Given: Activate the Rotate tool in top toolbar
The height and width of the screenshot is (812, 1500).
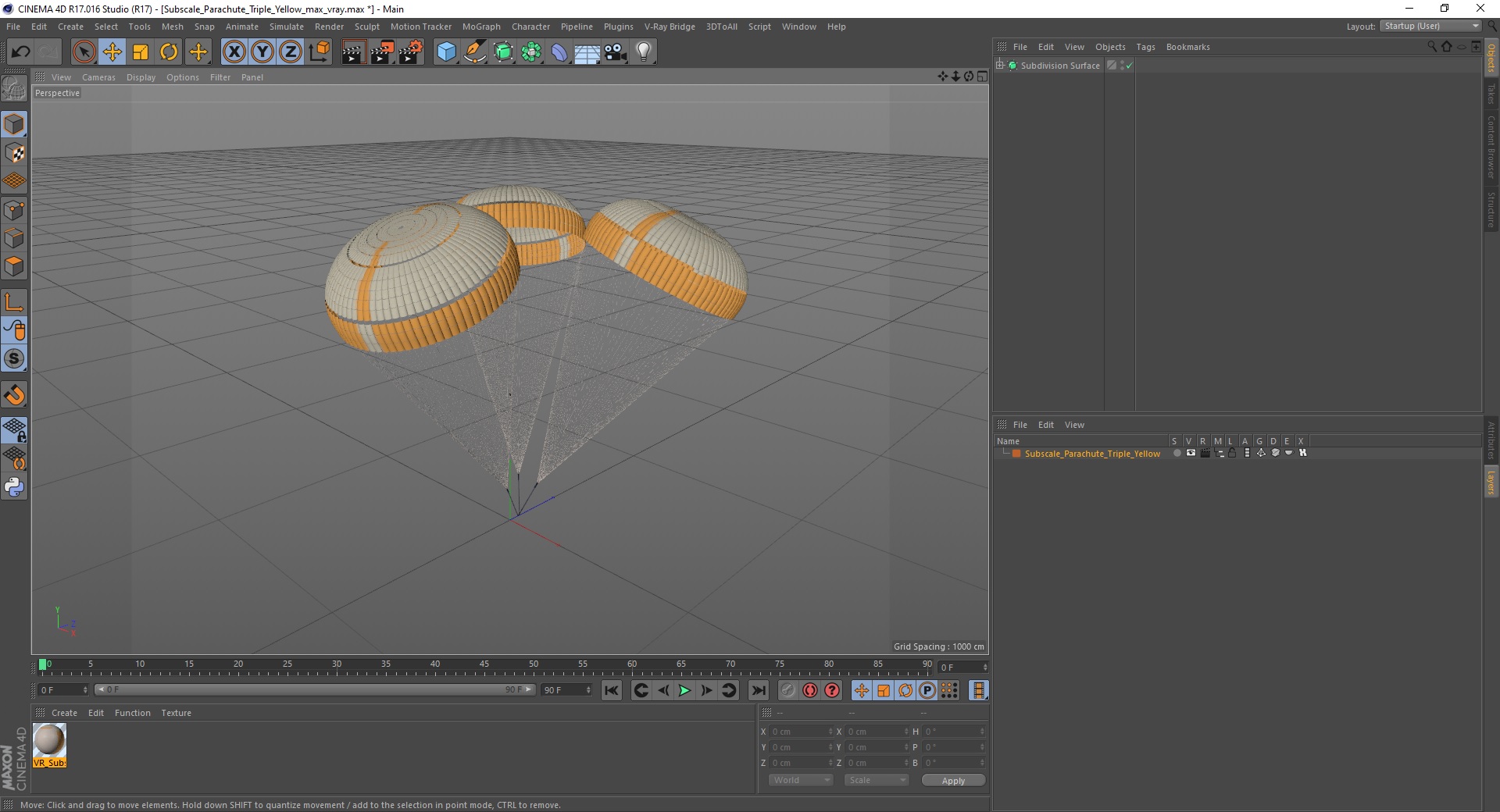Looking at the screenshot, I should click(x=169, y=52).
